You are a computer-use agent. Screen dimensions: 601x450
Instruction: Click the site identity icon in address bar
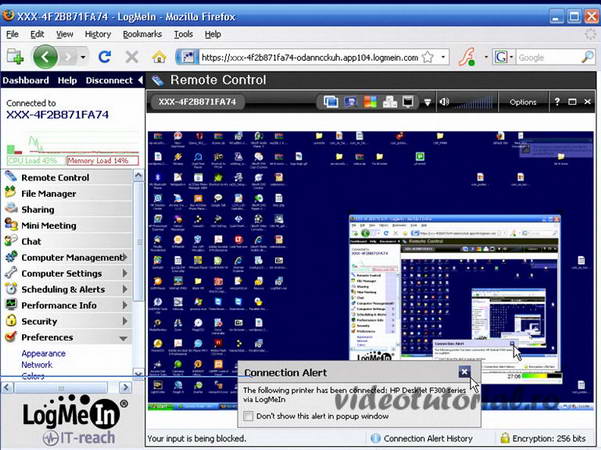point(187,57)
